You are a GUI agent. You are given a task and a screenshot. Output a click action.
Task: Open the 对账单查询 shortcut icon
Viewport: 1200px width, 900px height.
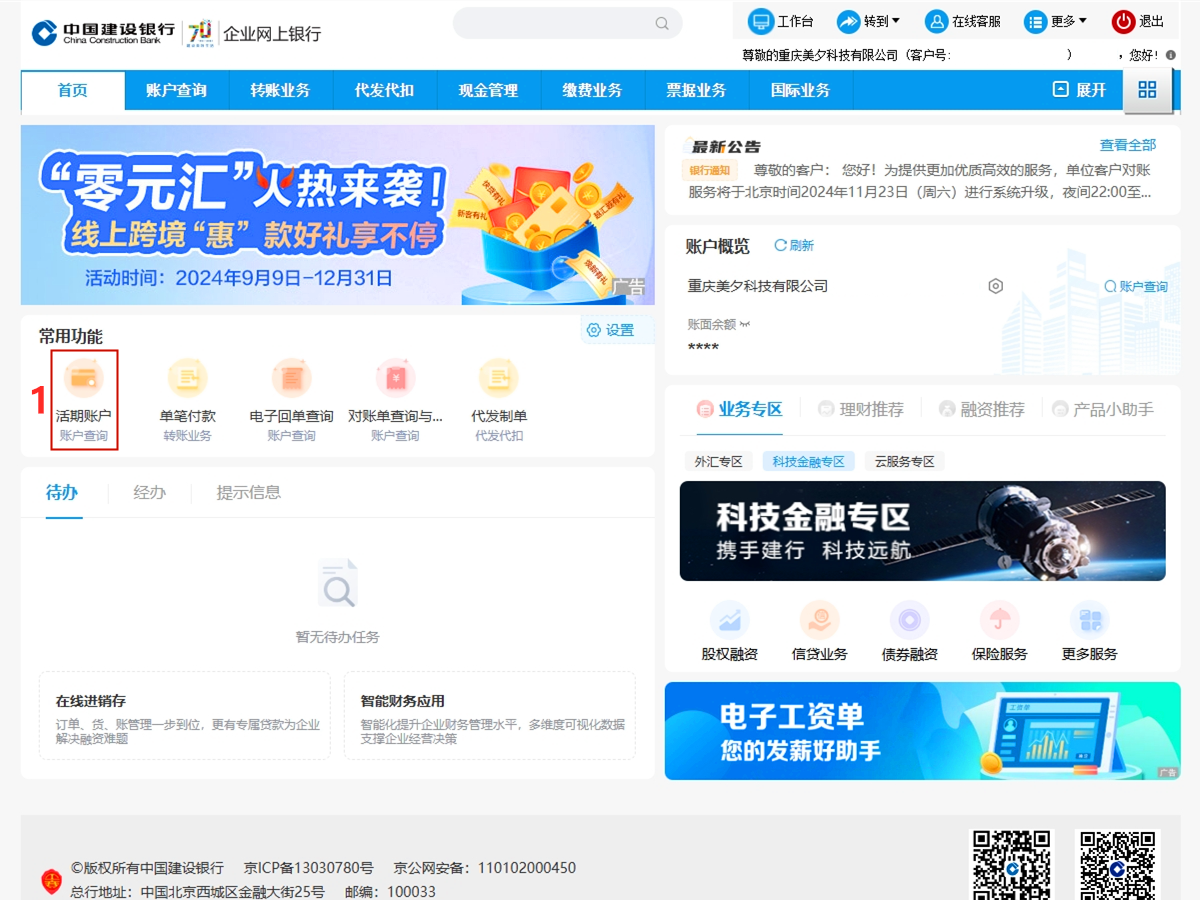pos(395,378)
